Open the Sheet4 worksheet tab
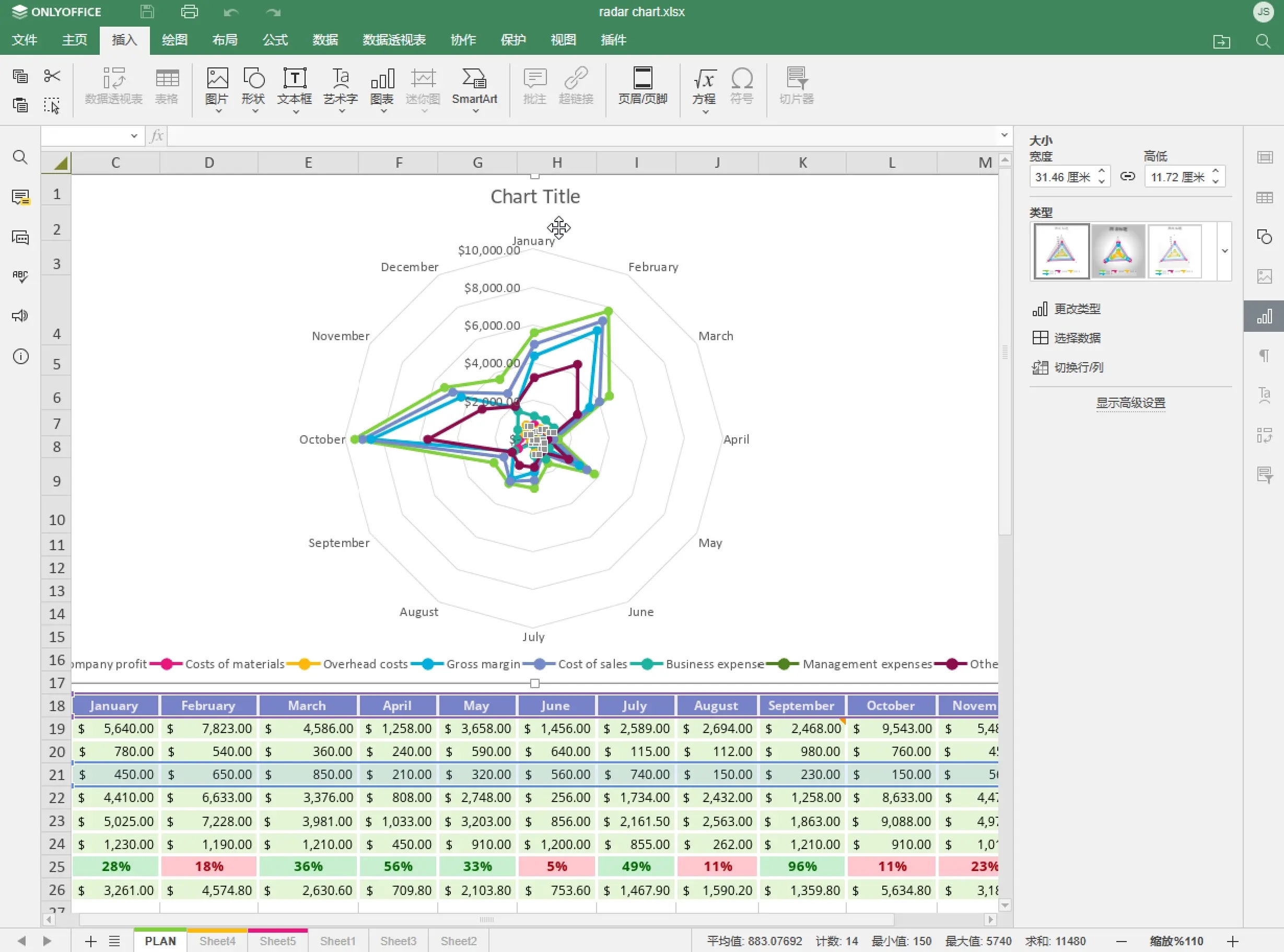 (217, 941)
